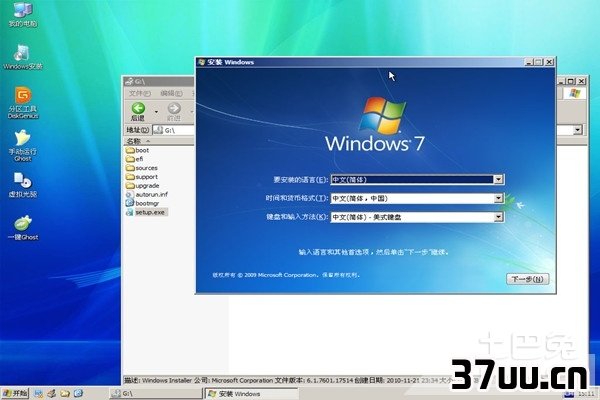Image resolution: width=600 pixels, height=400 pixels.
Task: Open the 文件(F) menu in G:\ window
Action: [x=139, y=93]
